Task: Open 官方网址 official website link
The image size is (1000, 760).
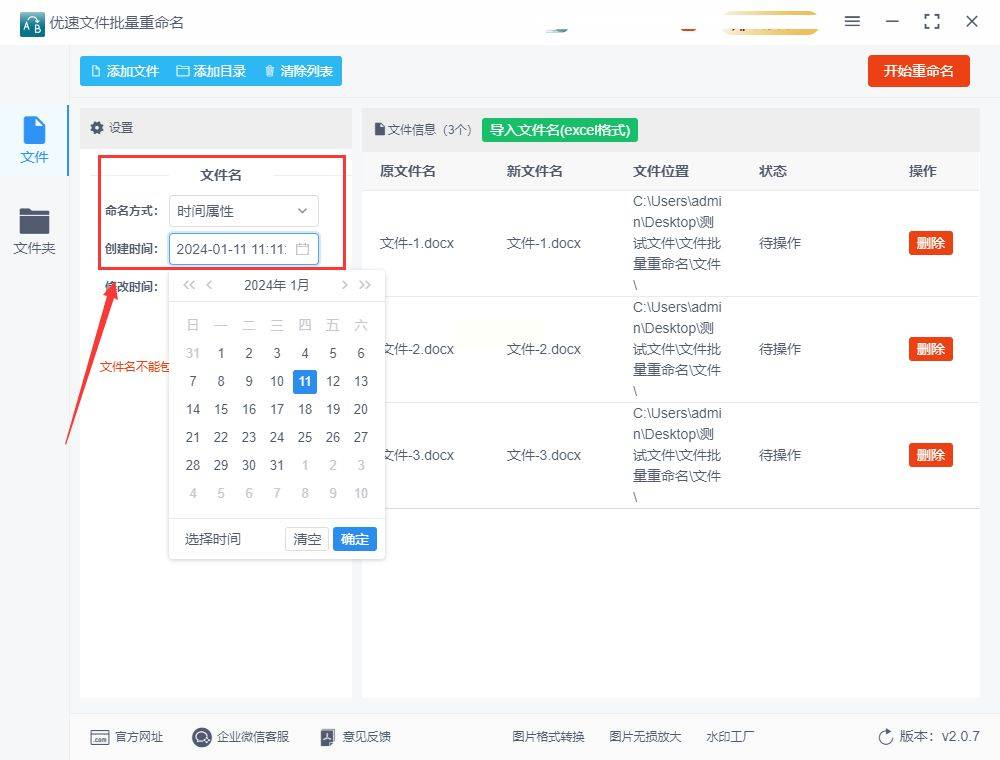Action: 127,737
